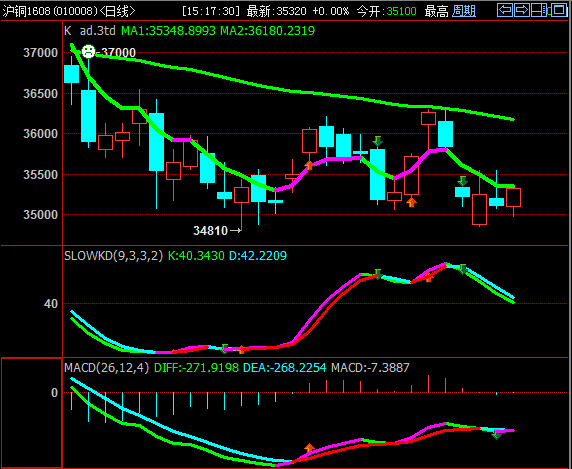Click the <日线> daily period label
This screenshot has width=572, height=469.
click(x=117, y=11)
